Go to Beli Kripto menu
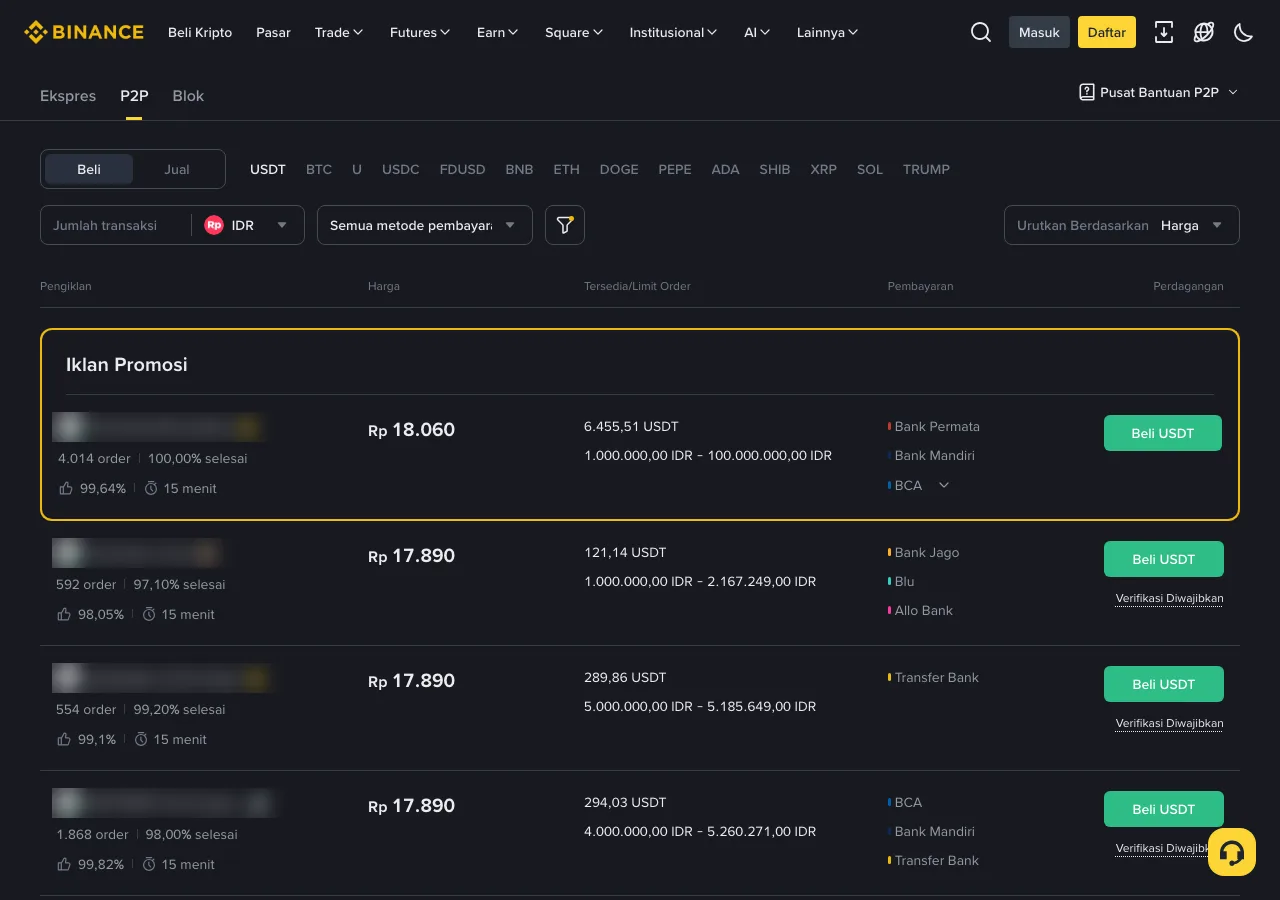 [x=200, y=32]
